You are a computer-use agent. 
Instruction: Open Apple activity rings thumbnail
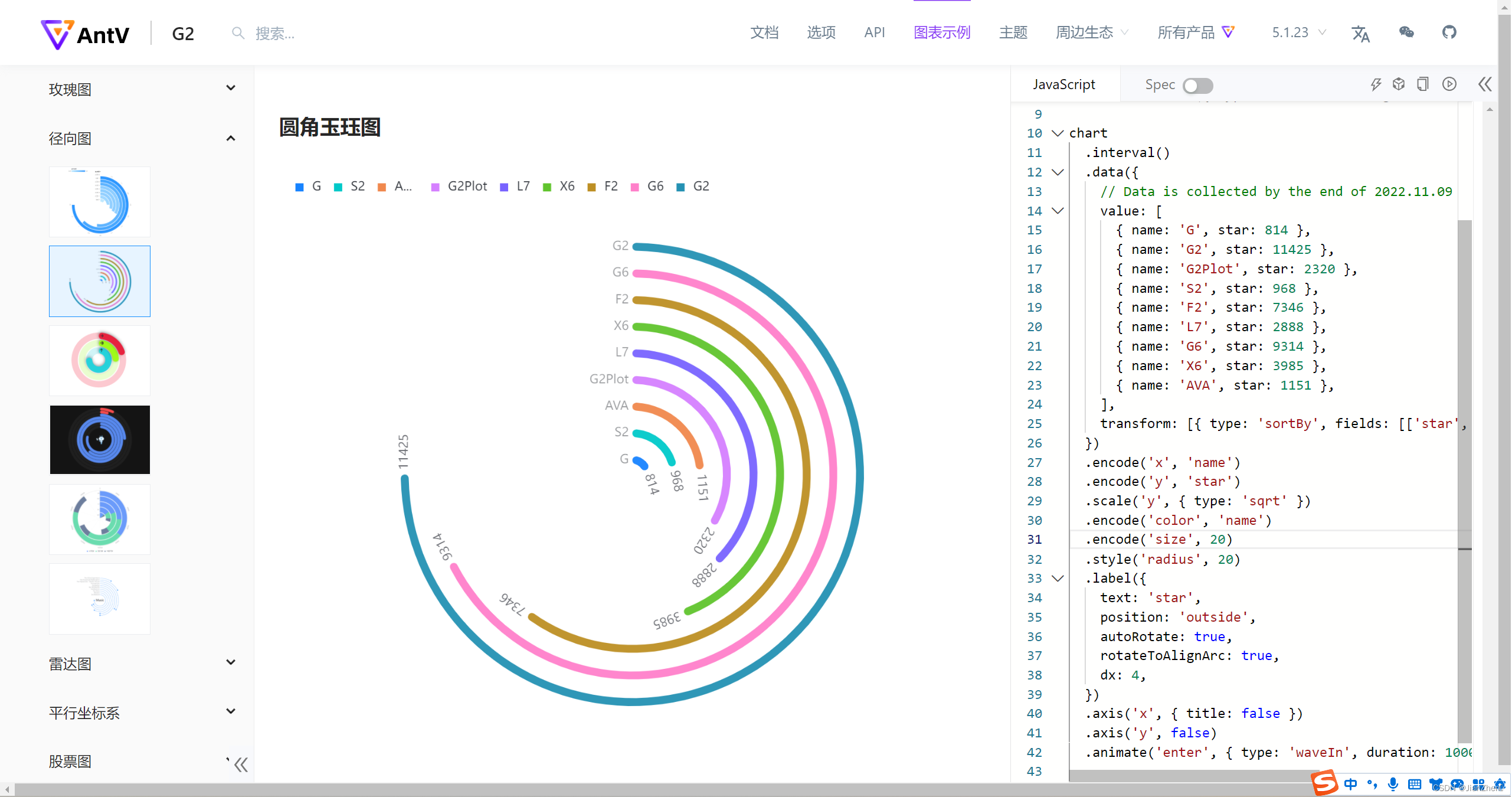(x=100, y=360)
